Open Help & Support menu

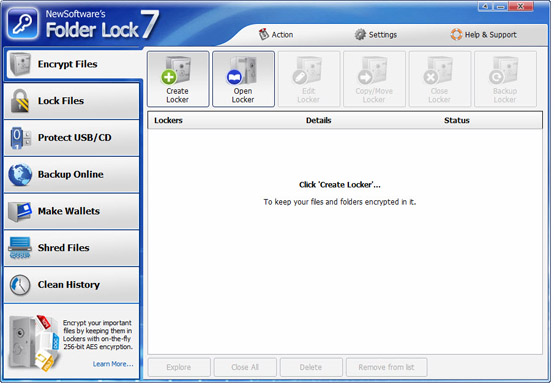point(483,35)
